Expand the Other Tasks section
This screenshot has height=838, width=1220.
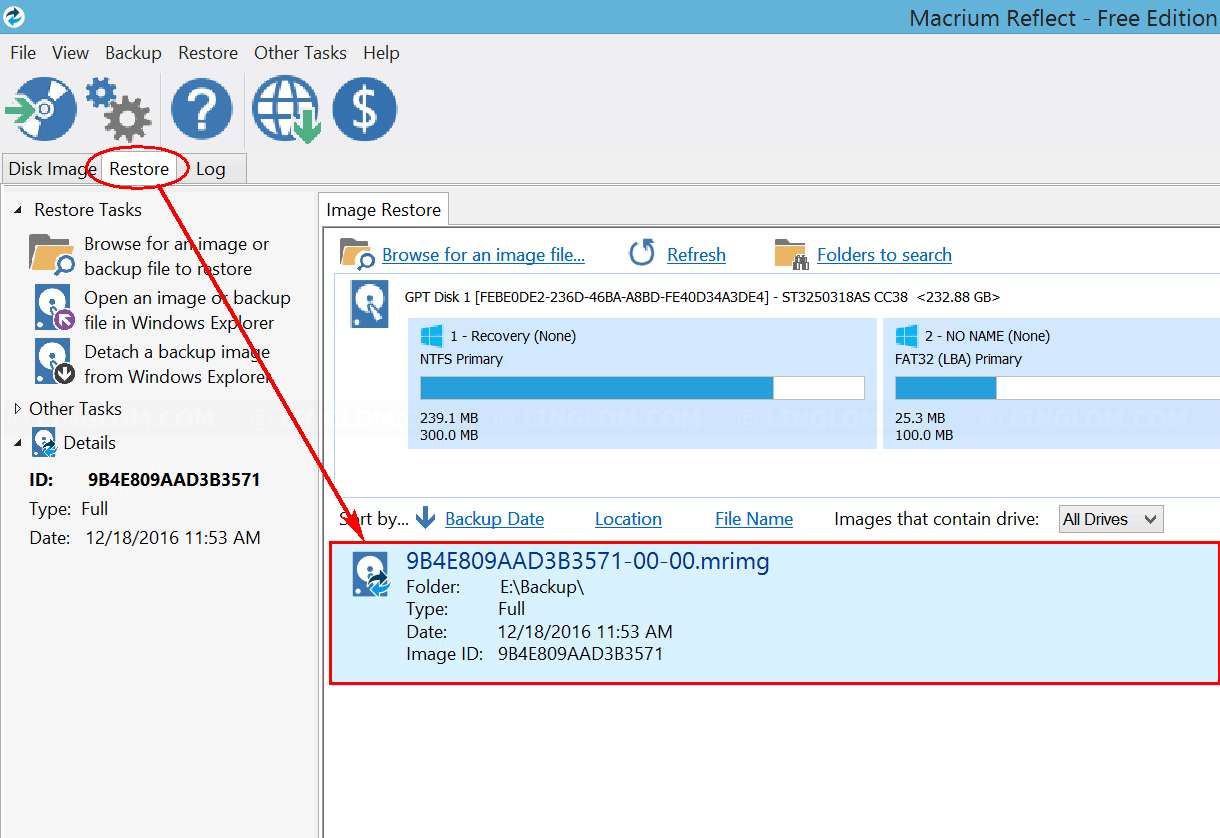coord(17,408)
